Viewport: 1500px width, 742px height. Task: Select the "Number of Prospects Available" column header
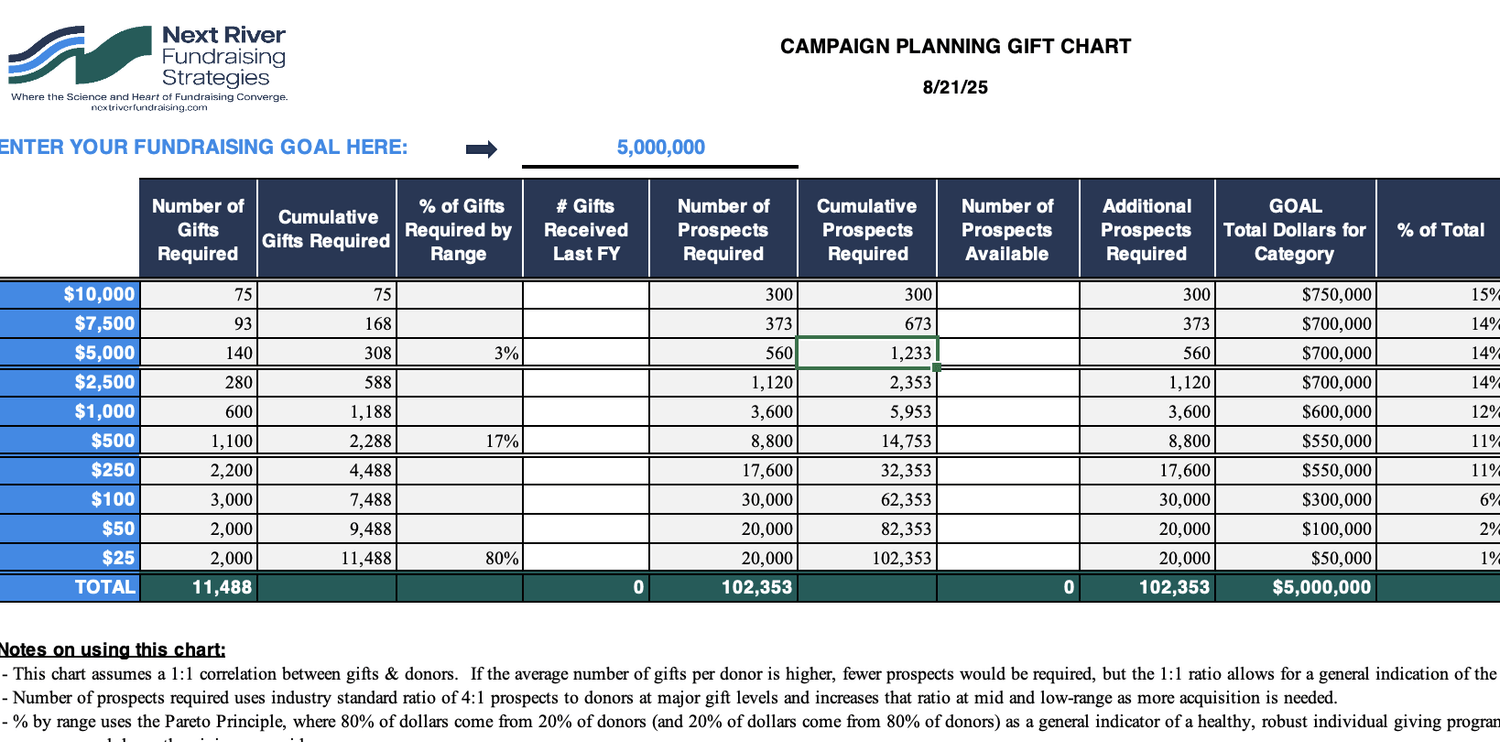[1007, 229]
